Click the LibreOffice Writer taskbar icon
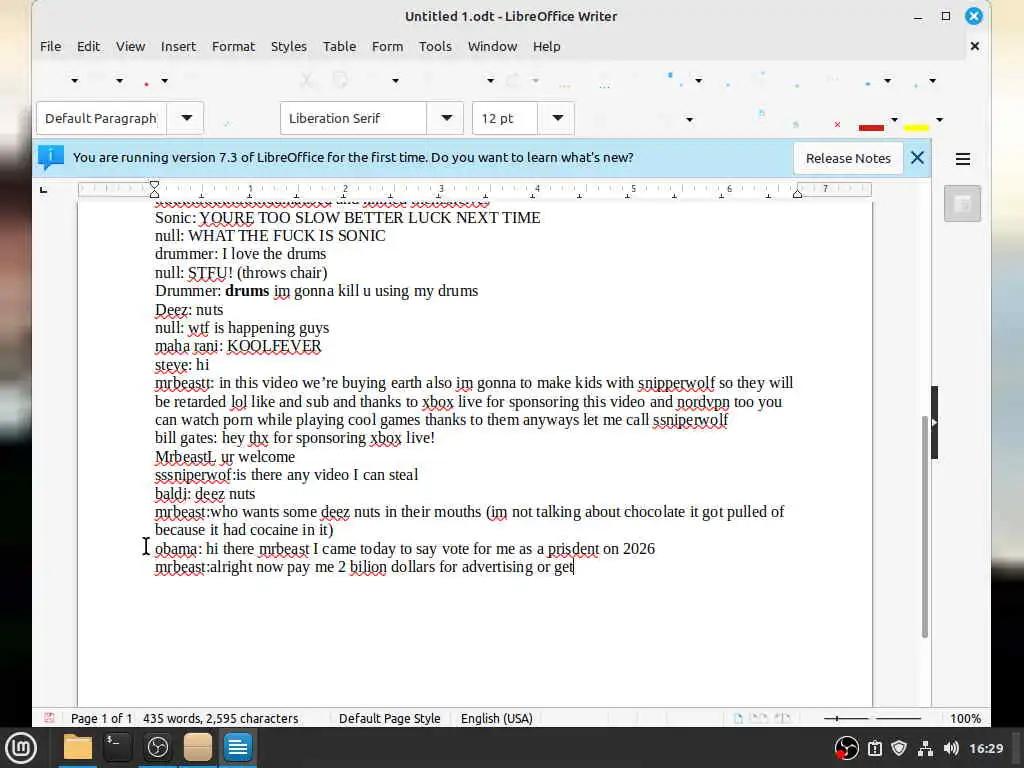 click(238, 747)
